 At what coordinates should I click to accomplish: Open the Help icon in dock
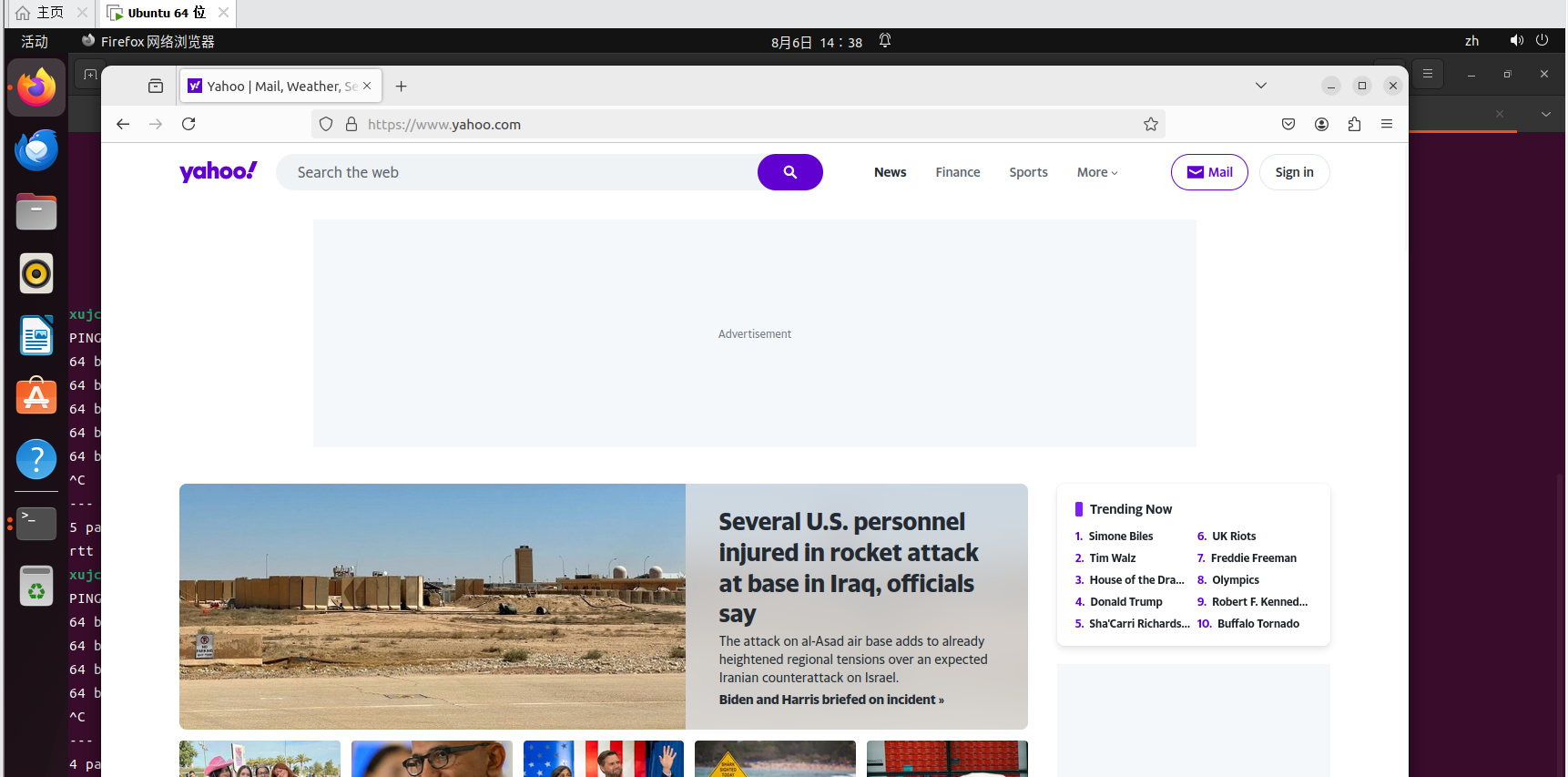coord(36,459)
